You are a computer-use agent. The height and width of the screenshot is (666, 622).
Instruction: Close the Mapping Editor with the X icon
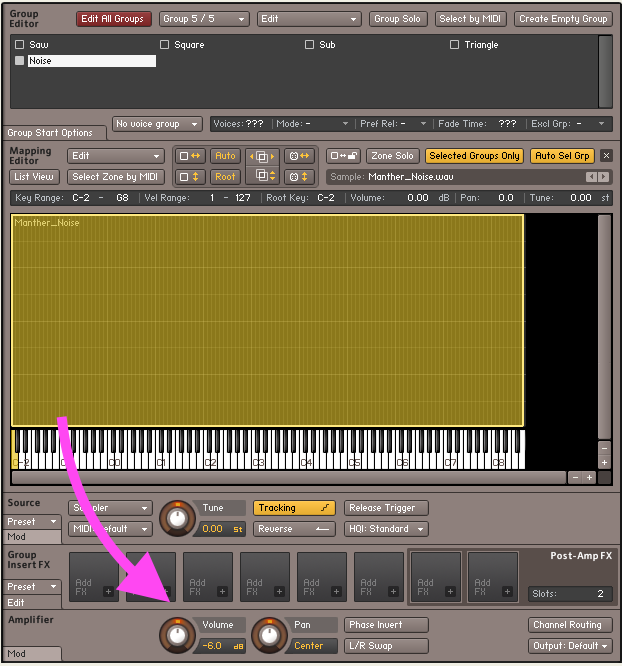(x=606, y=156)
